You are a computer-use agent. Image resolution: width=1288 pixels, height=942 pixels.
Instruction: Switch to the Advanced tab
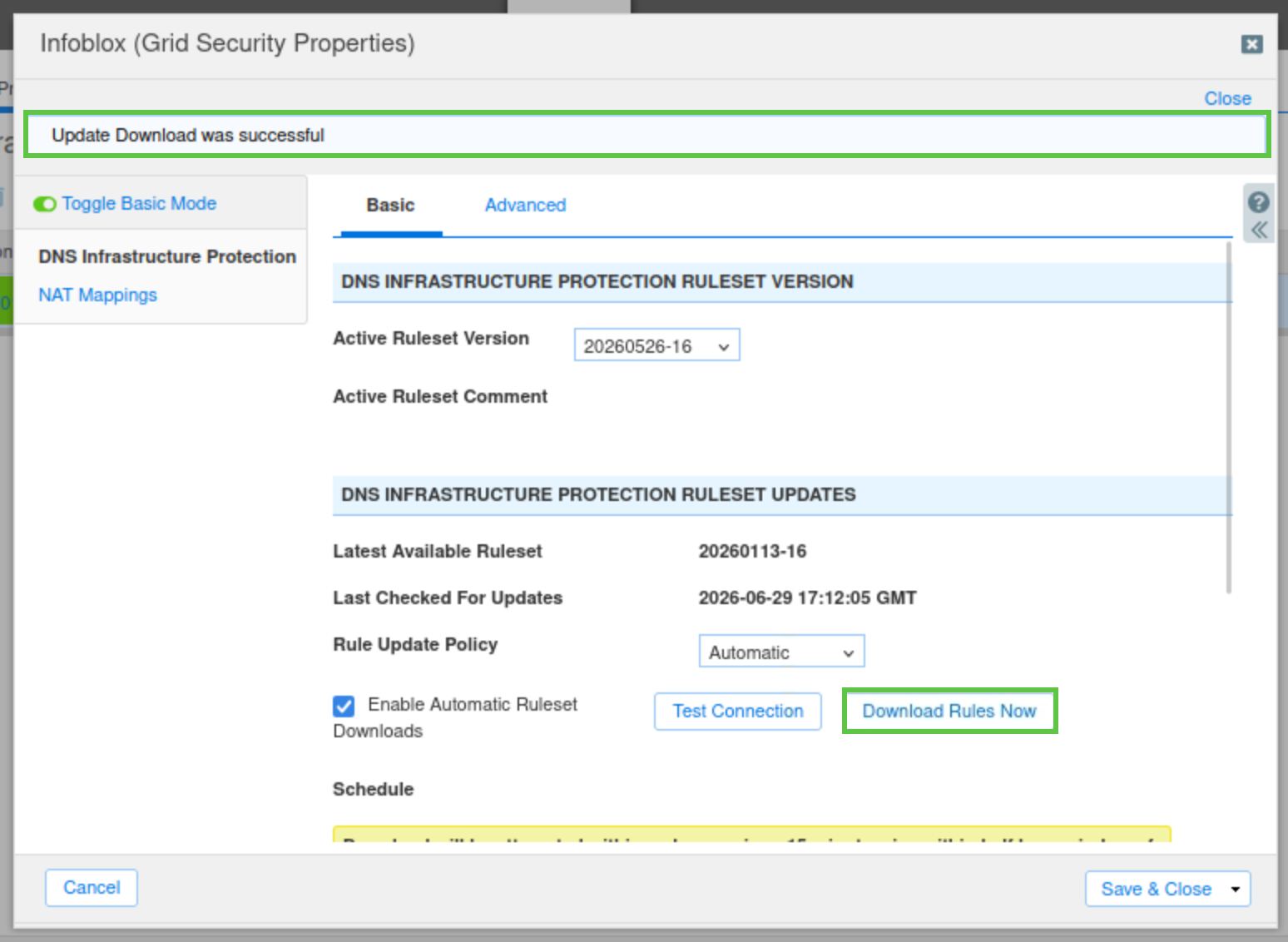525,205
